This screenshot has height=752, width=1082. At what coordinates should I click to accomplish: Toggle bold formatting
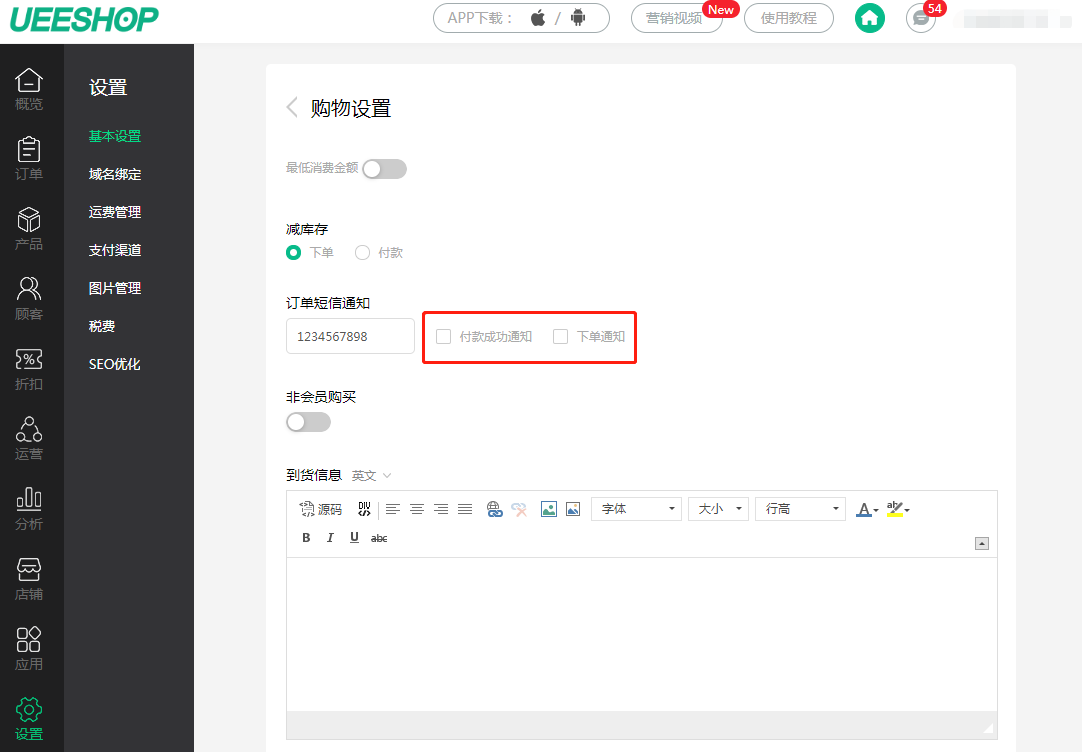click(306, 538)
